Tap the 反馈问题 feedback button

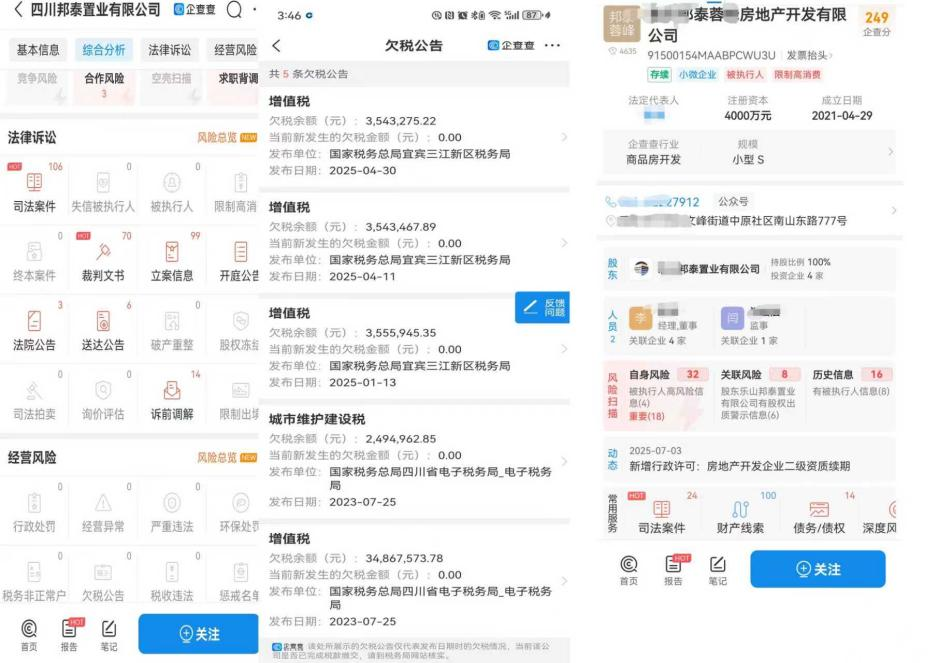pos(541,308)
